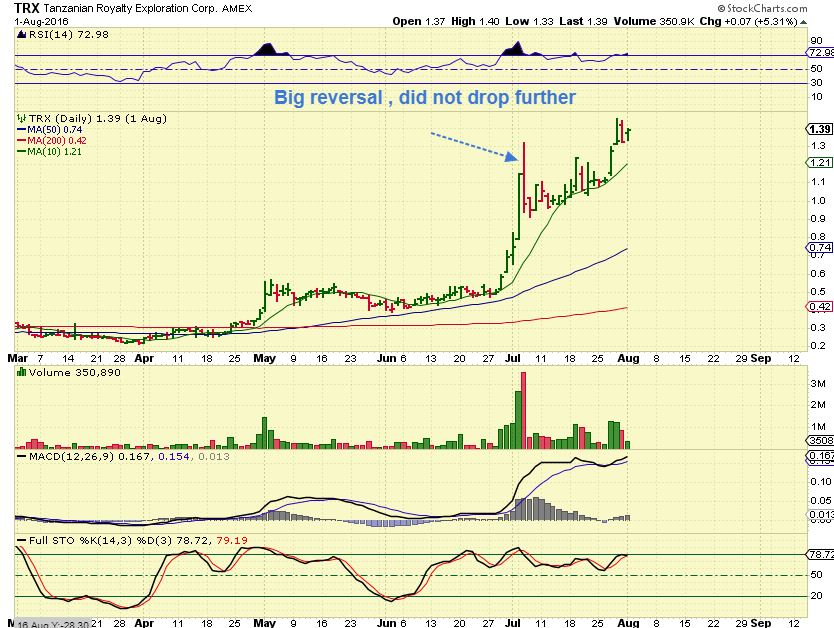Click the Tanzanian Royalty Exploration Corp. title
The height and width of the screenshot is (628, 834).
coord(130,9)
